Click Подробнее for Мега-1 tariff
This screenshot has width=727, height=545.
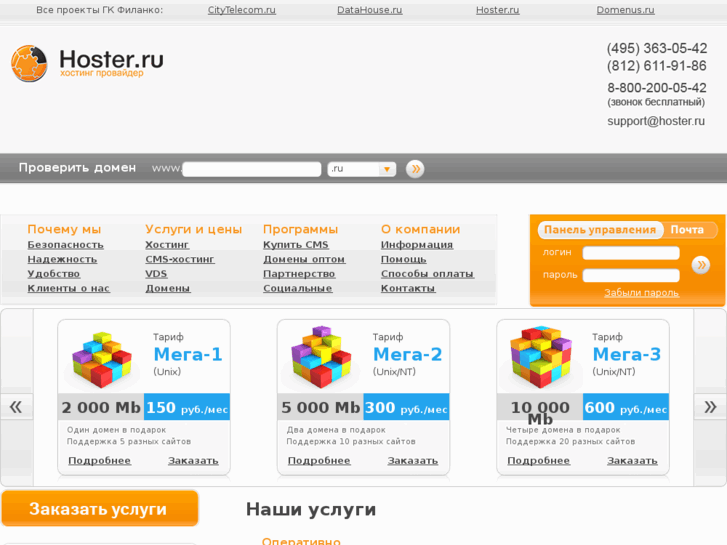(100, 461)
